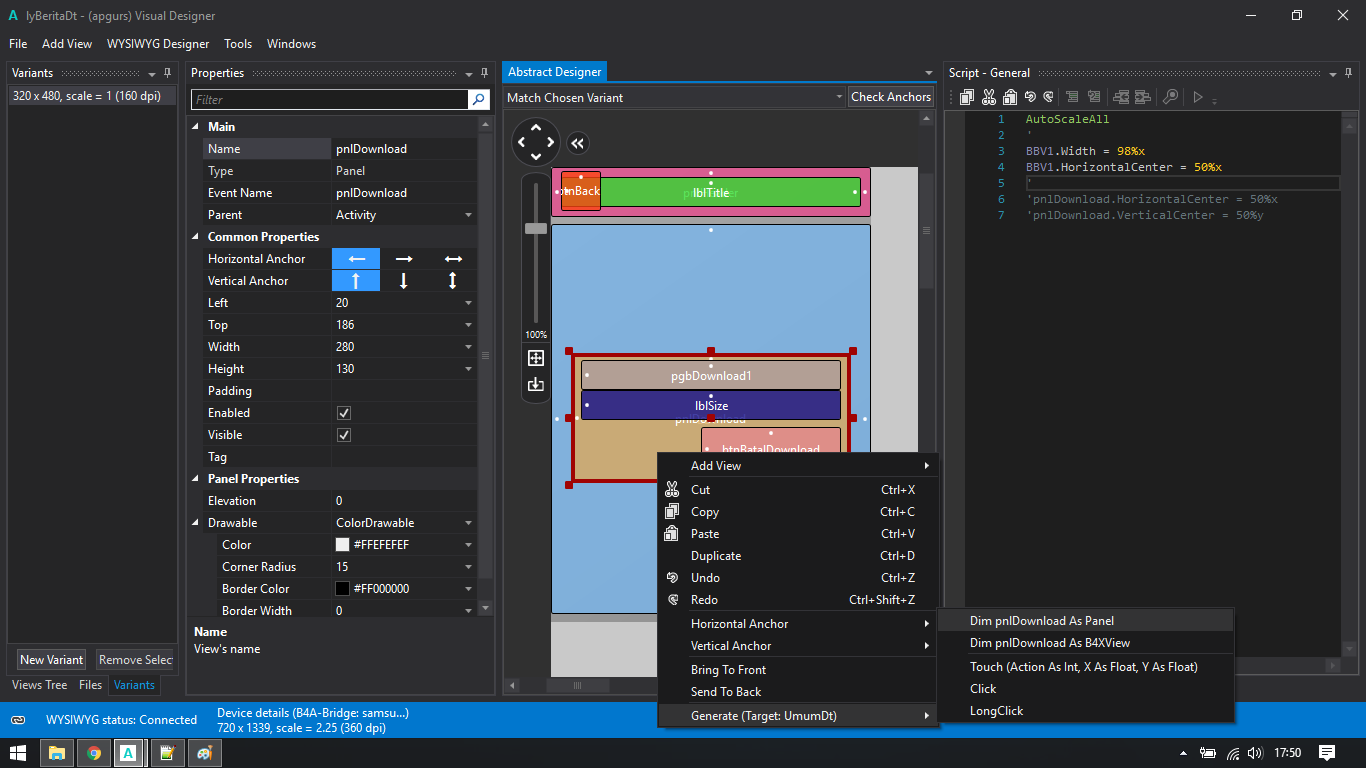Click the Paste icon in script toolbar
This screenshot has height=768, width=1366.
pos(1009,97)
